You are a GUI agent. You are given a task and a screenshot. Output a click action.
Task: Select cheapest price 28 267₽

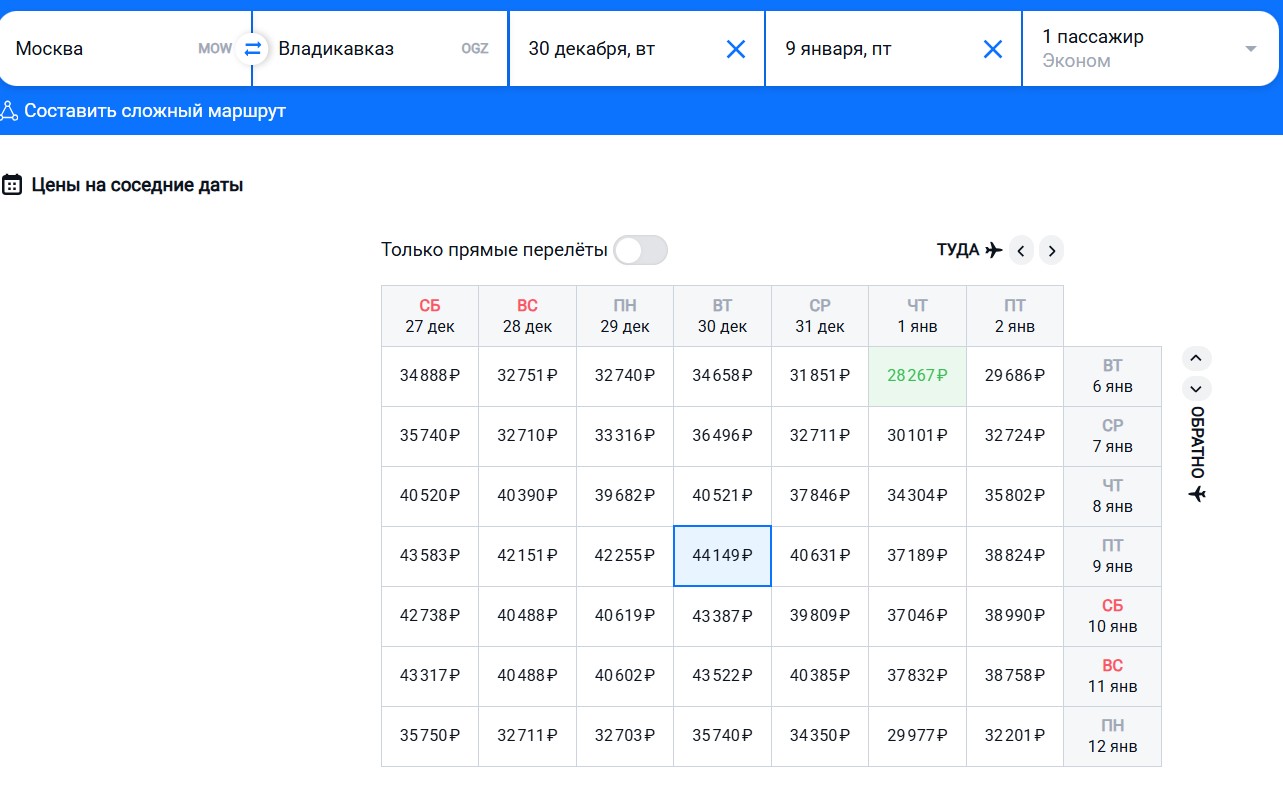[917, 376]
